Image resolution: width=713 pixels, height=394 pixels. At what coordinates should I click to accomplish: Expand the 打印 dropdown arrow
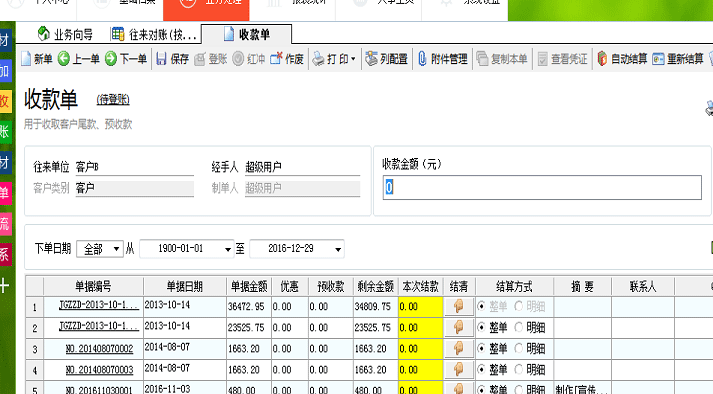pos(353,59)
